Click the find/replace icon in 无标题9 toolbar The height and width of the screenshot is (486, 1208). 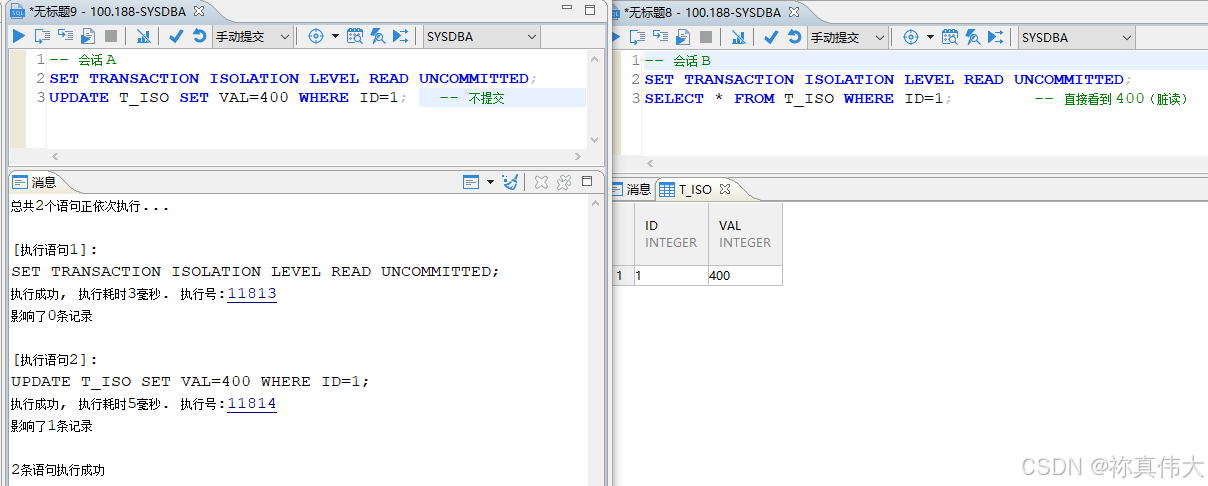(378, 37)
